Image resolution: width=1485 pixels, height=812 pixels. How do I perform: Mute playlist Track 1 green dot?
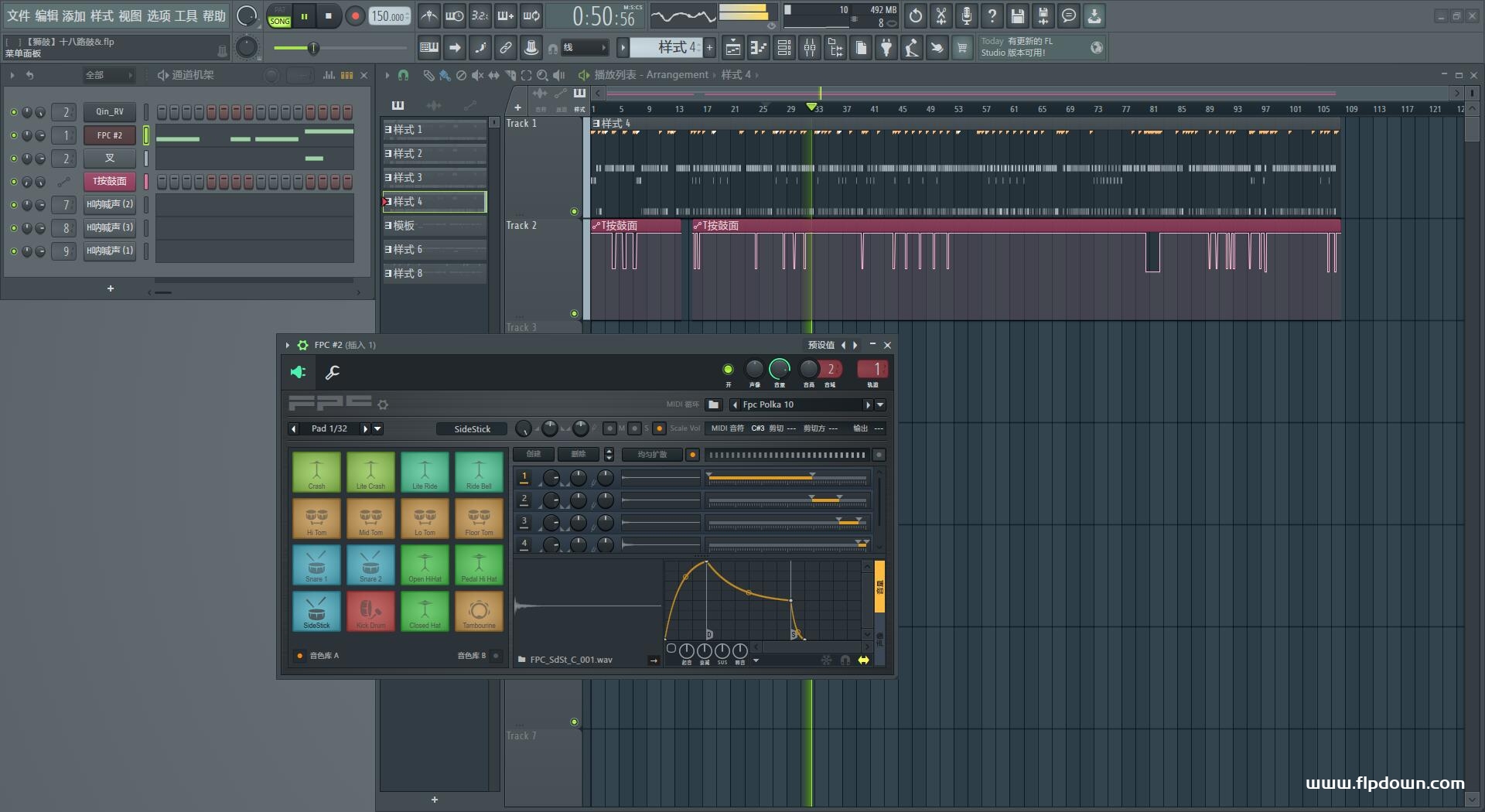tap(574, 211)
